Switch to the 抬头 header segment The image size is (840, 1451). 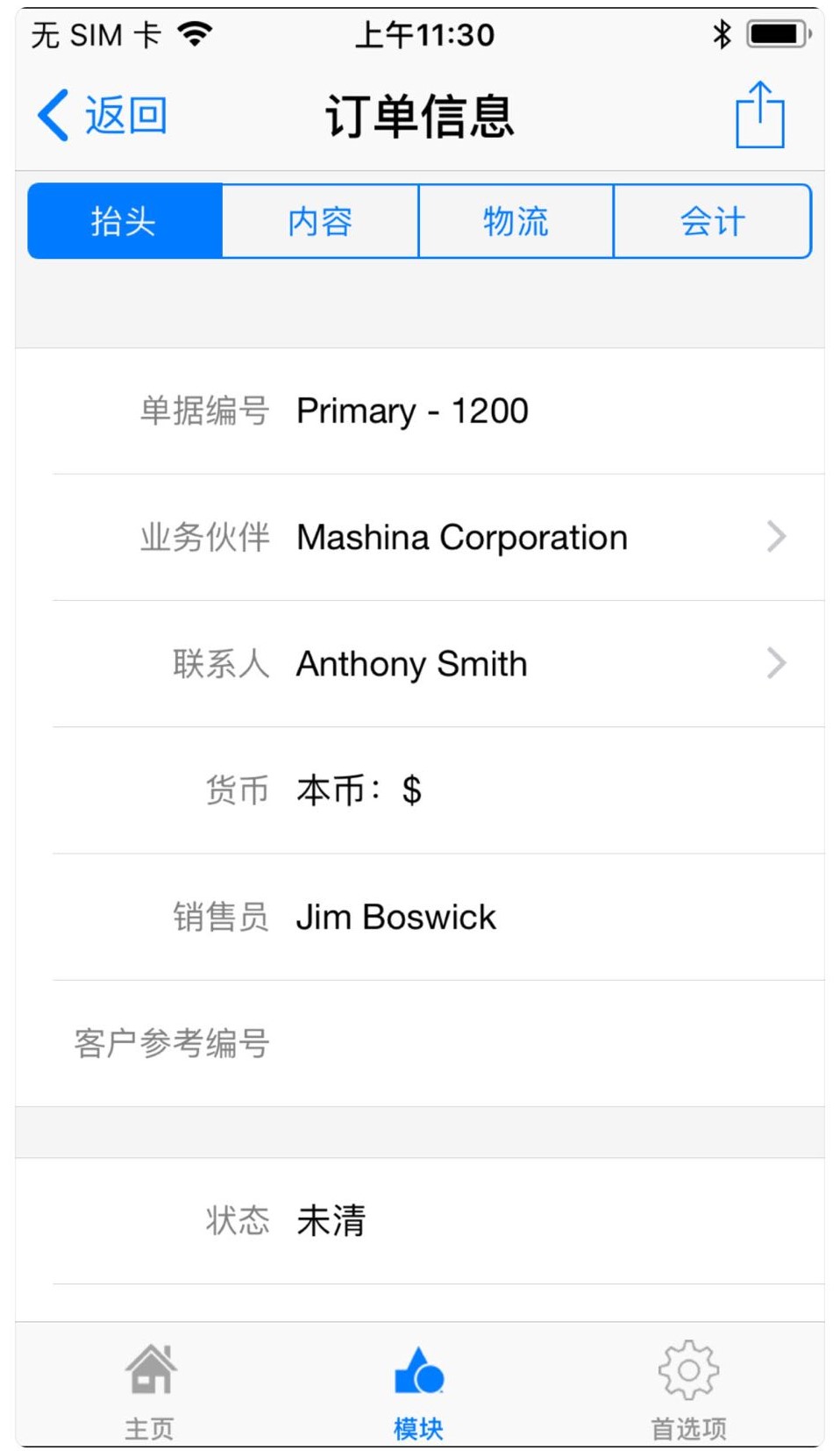coord(125,221)
